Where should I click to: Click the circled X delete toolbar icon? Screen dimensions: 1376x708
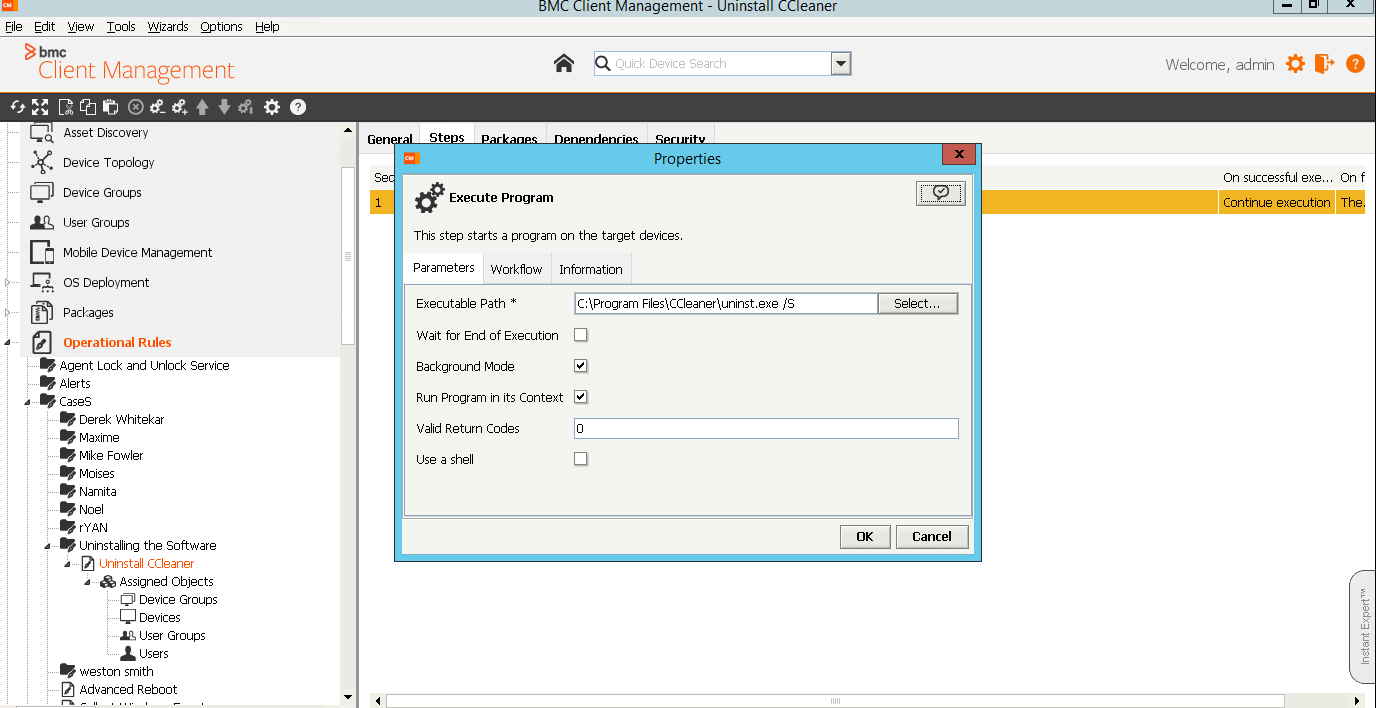pyautogui.click(x=136, y=107)
